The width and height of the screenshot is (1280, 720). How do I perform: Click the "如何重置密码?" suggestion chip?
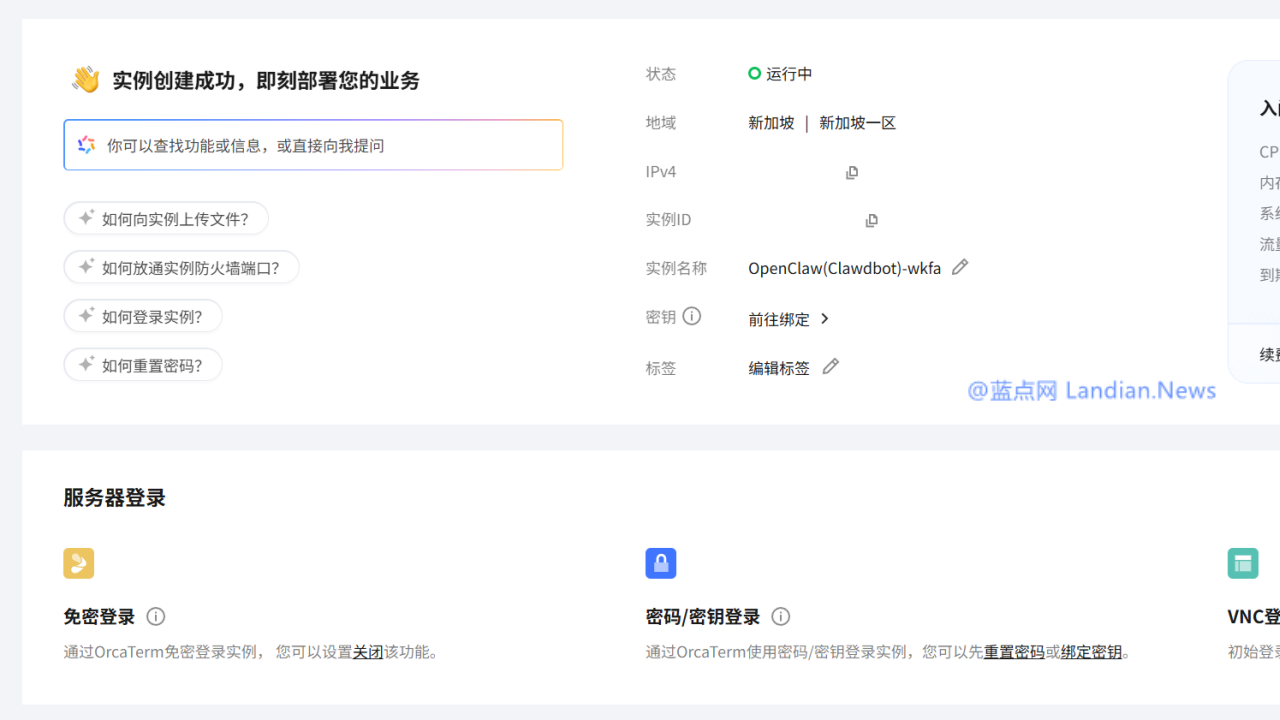tap(143, 364)
